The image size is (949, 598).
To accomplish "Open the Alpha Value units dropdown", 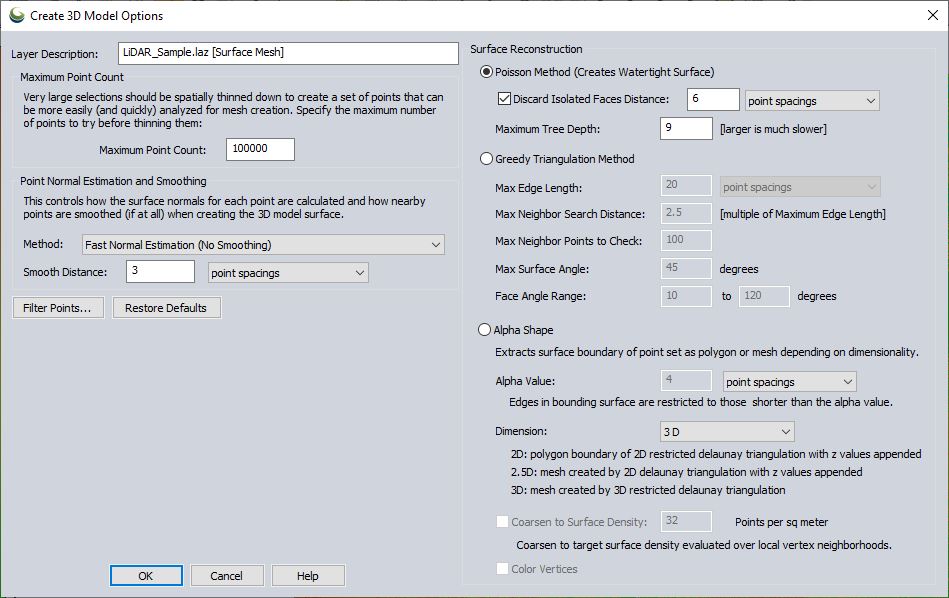I will click(x=789, y=382).
